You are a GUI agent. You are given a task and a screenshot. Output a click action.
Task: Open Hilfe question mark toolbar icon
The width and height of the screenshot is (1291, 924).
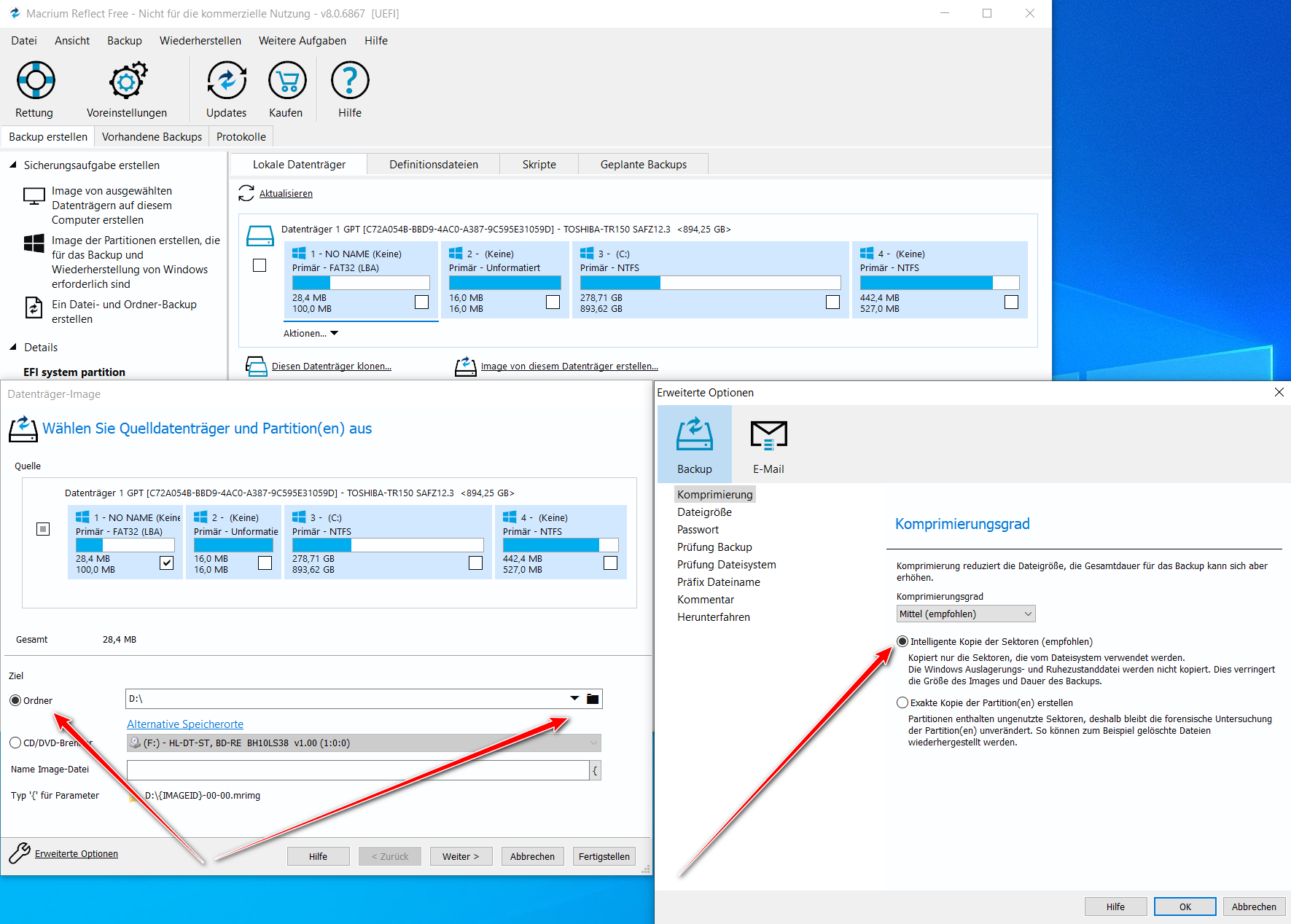pyautogui.click(x=350, y=80)
